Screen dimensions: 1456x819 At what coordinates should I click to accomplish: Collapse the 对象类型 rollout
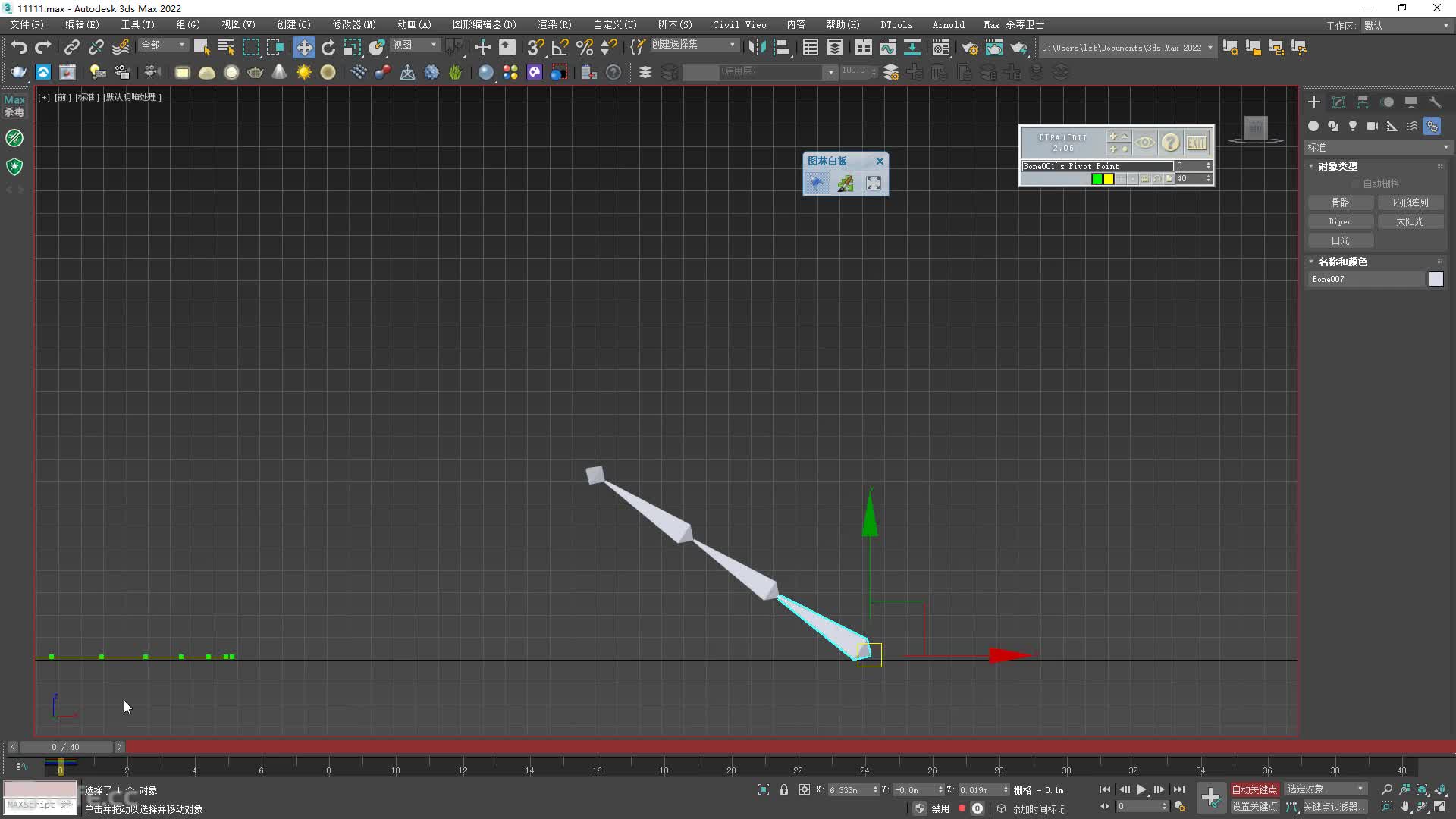tap(1338, 166)
